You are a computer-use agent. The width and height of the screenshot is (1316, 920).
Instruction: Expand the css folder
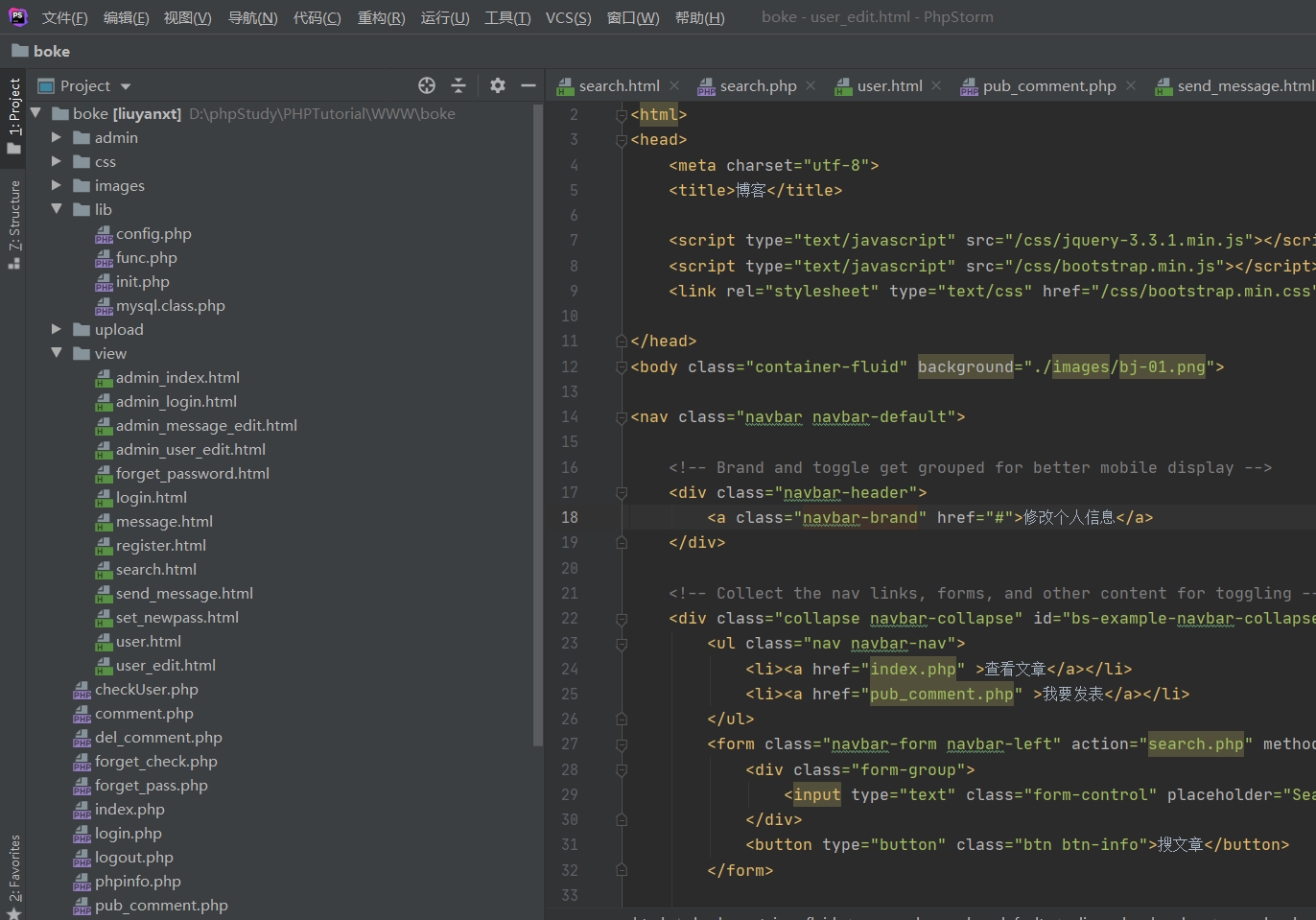pos(57,161)
